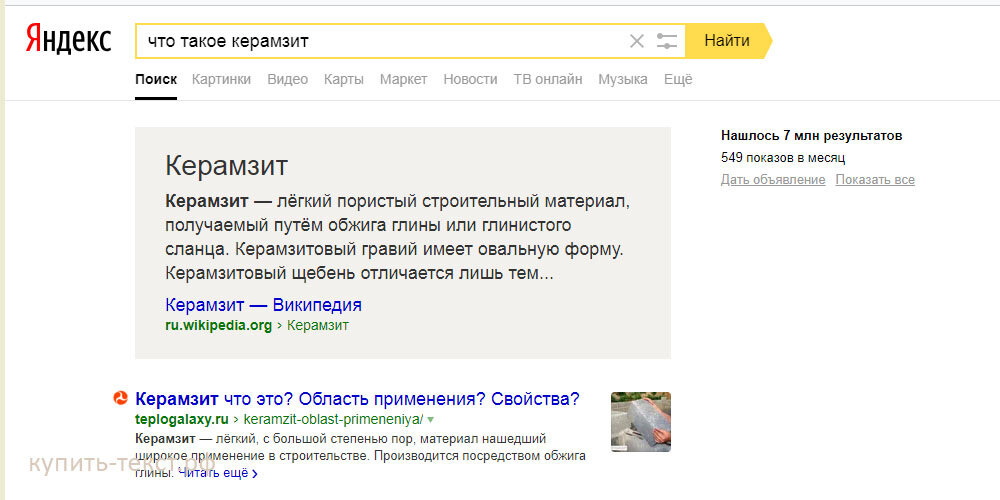Select the Поиск tab
Image resolution: width=1000 pixels, height=500 pixels.
click(x=156, y=80)
